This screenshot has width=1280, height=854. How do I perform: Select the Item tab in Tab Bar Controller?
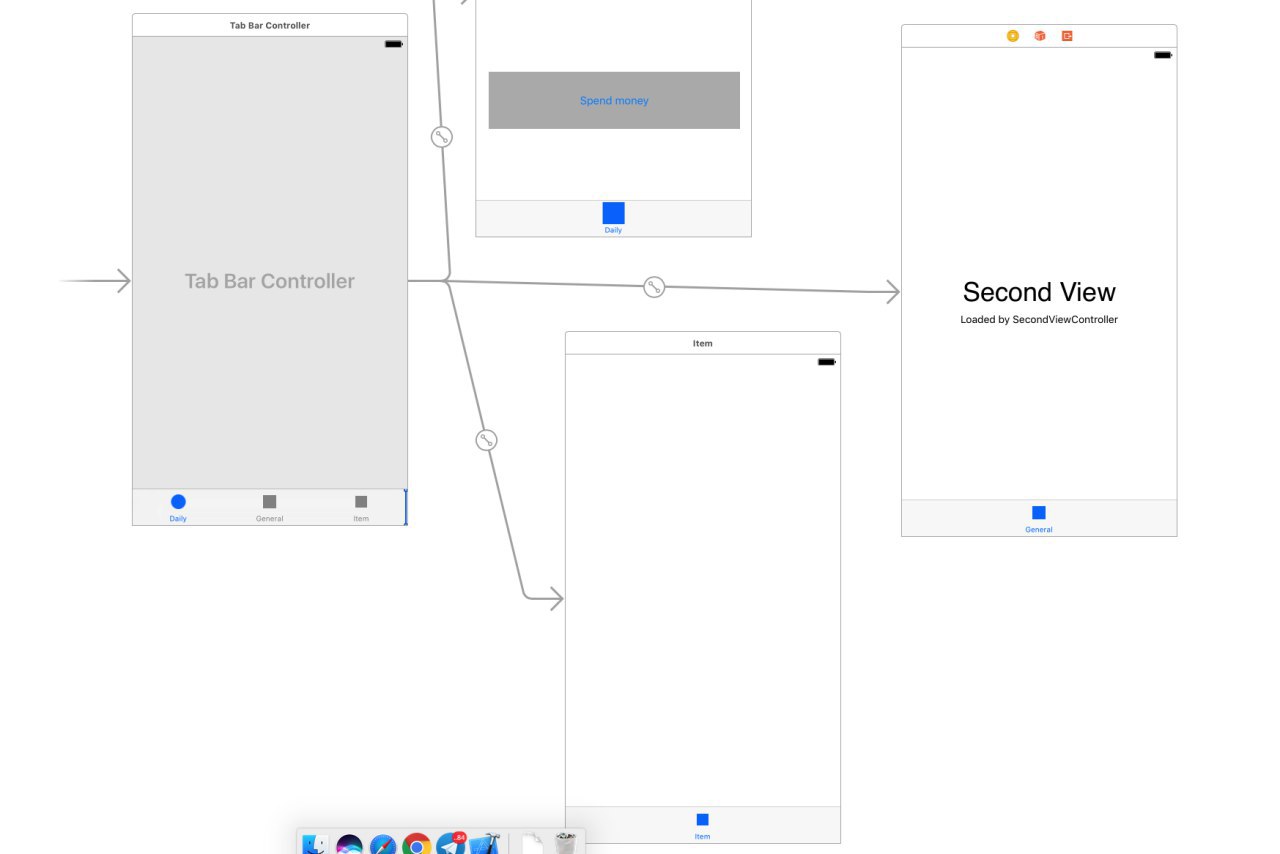click(x=361, y=508)
